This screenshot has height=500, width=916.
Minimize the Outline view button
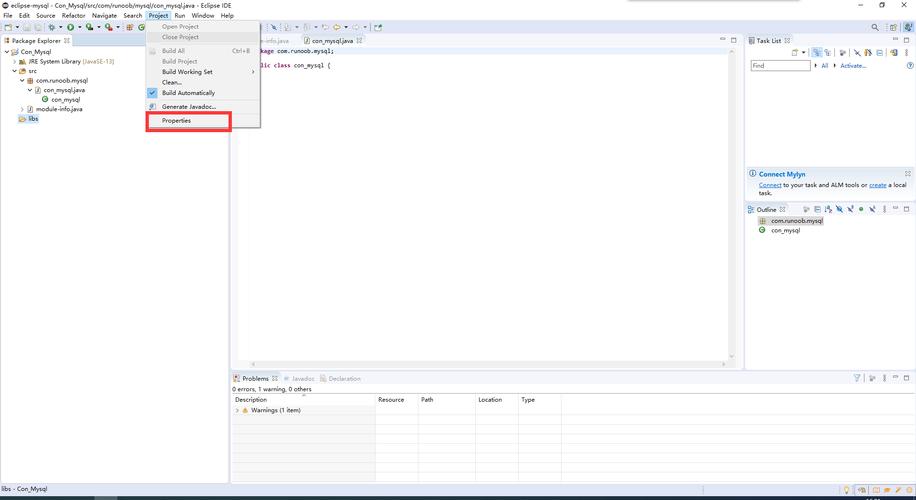(896, 208)
